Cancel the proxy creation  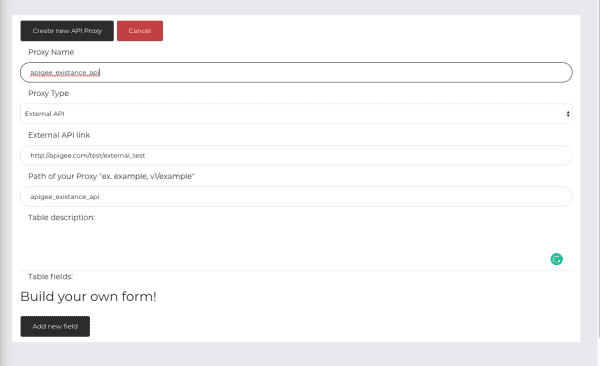[140, 31]
